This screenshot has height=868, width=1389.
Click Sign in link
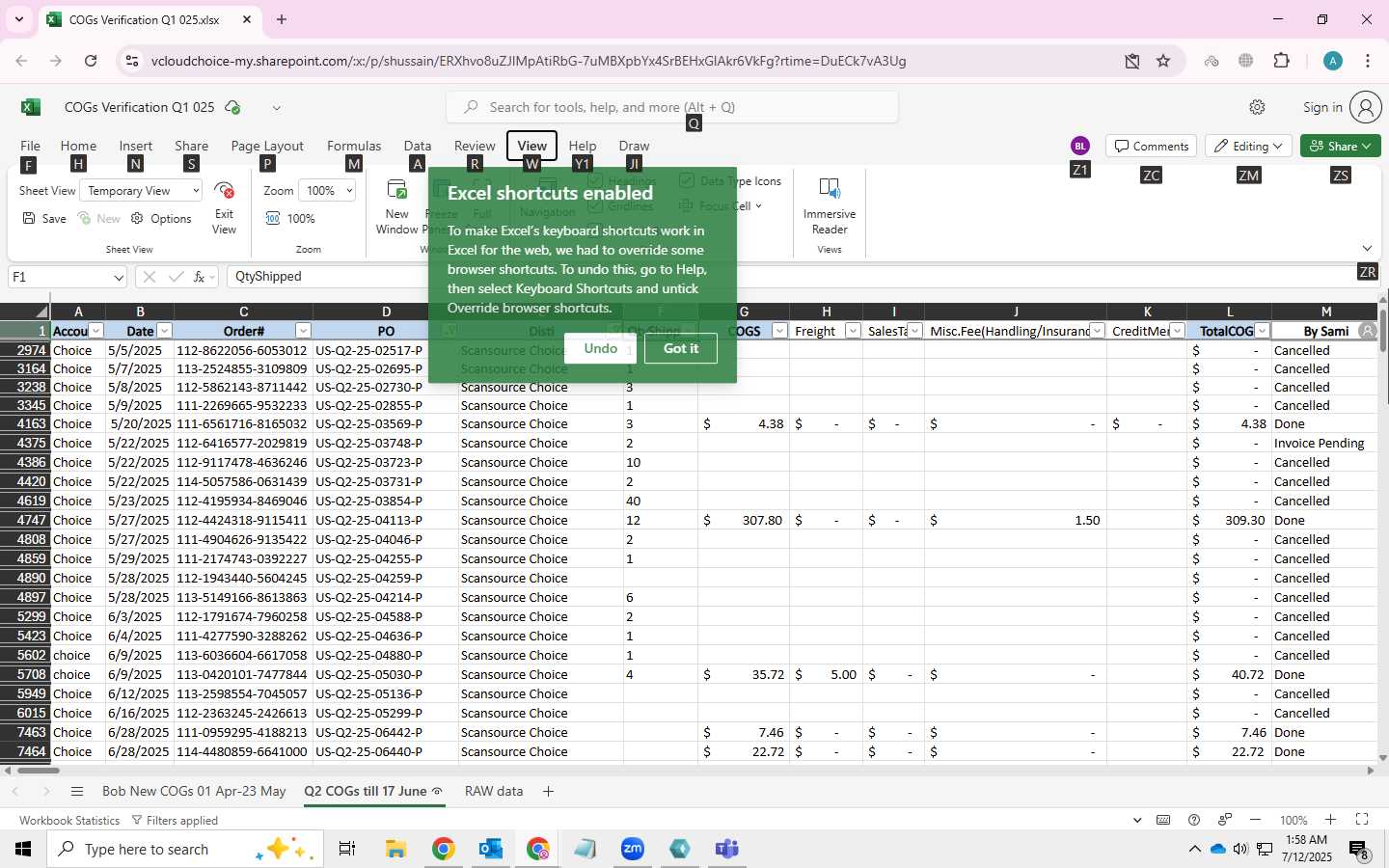point(1322,107)
